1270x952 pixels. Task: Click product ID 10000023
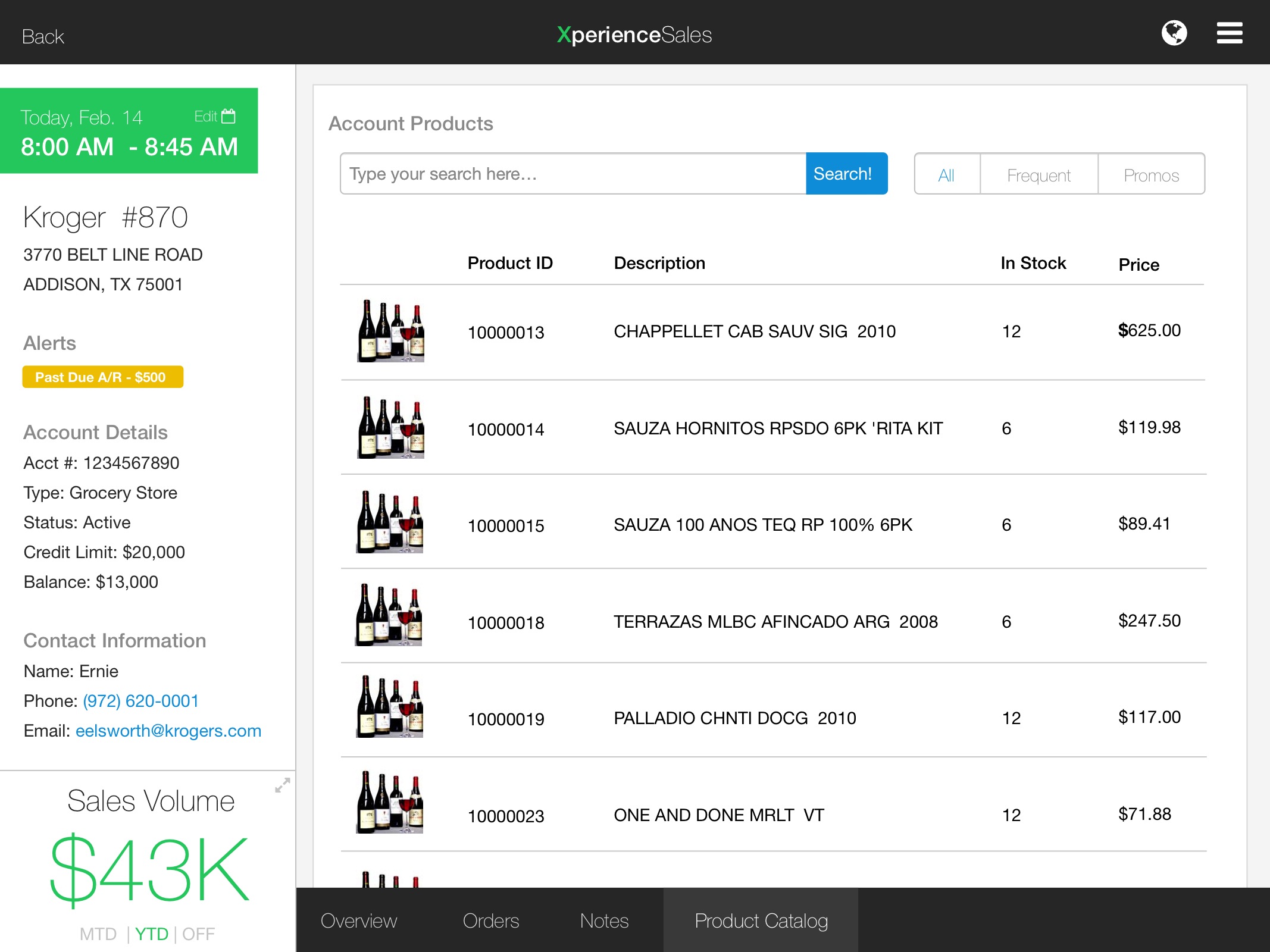tap(506, 816)
